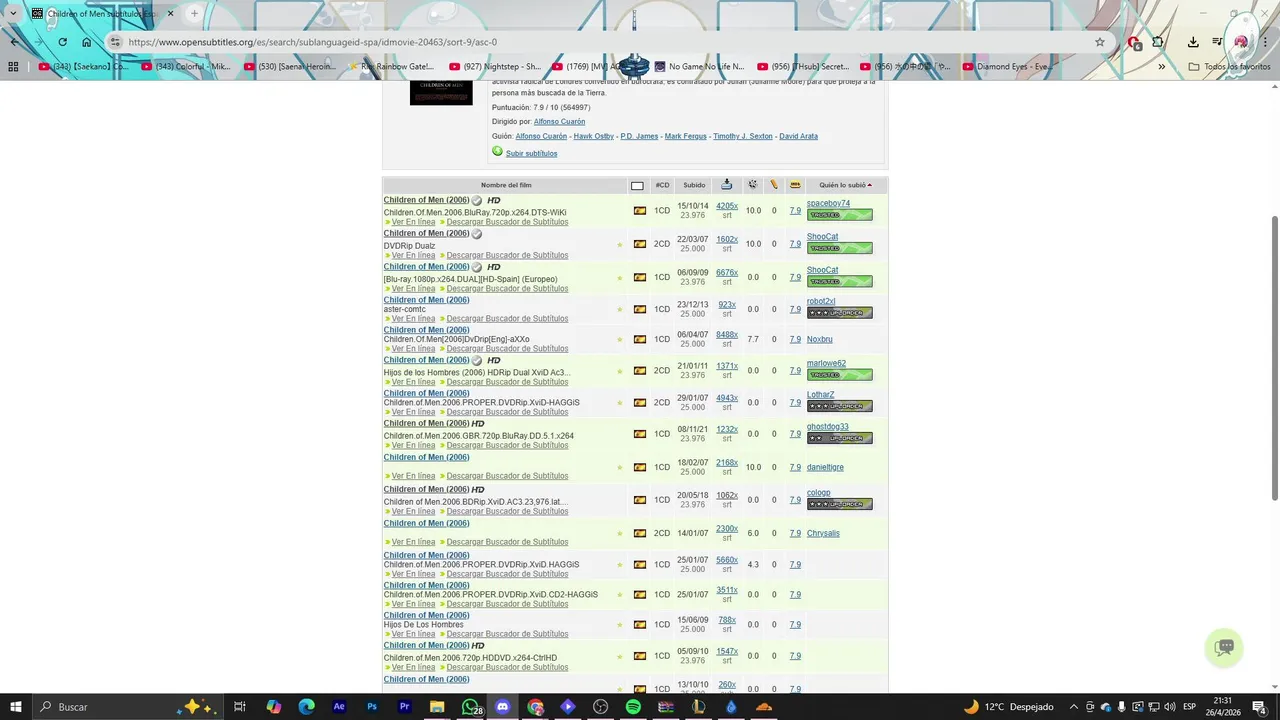Open WhatsApp from the taskbar
The image size is (1280, 720).
tap(470, 707)
